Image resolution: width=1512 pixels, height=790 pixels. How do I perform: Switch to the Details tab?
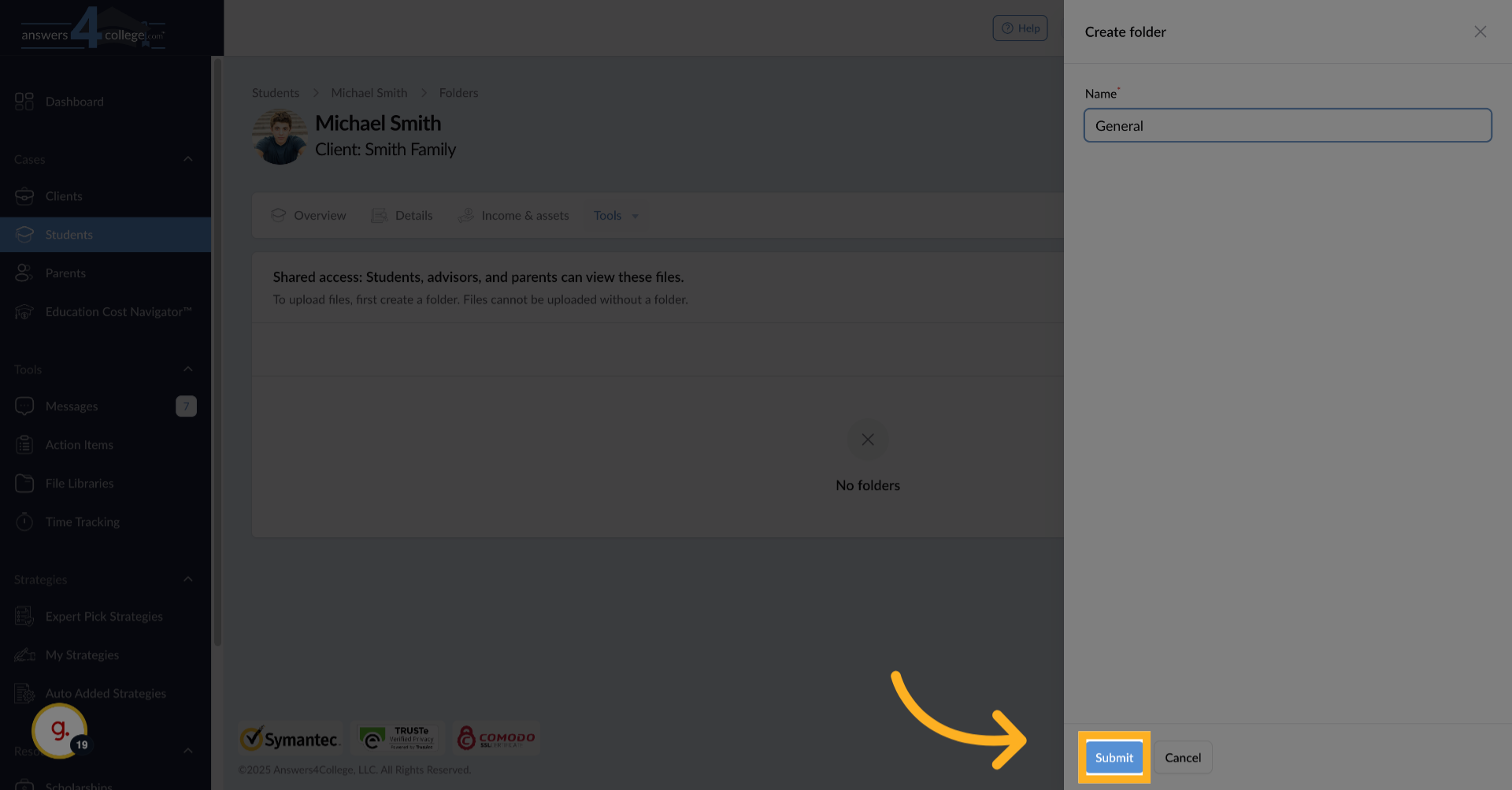[x=402, y=216]
